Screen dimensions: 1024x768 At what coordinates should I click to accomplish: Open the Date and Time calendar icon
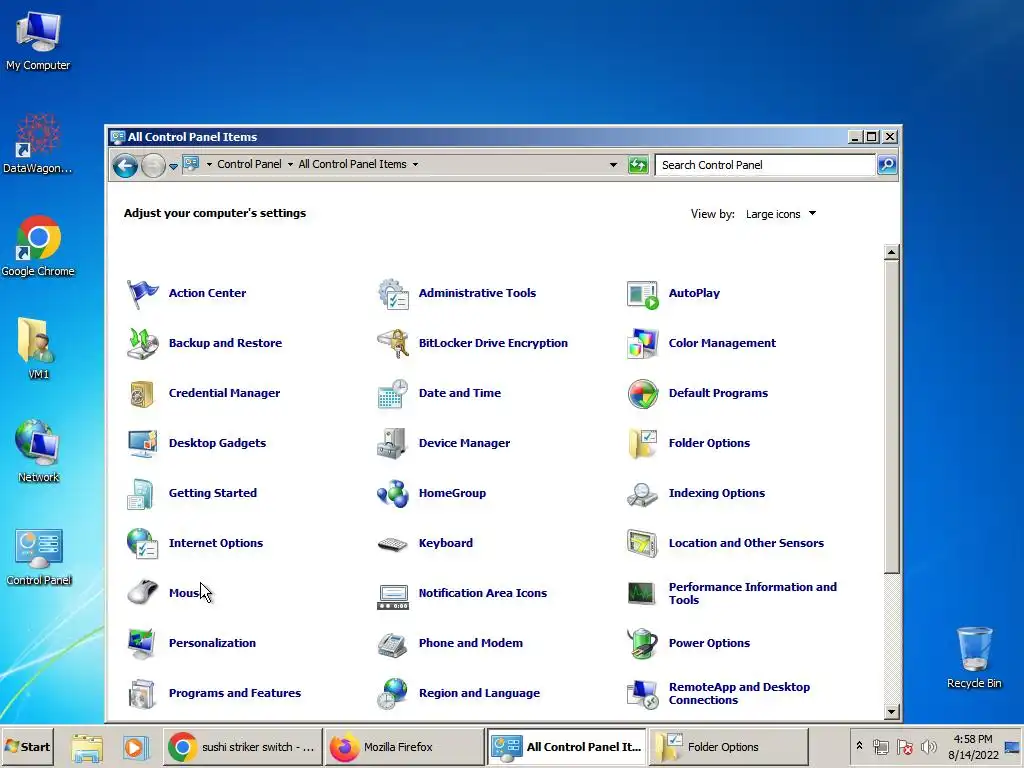pos(393,394)
